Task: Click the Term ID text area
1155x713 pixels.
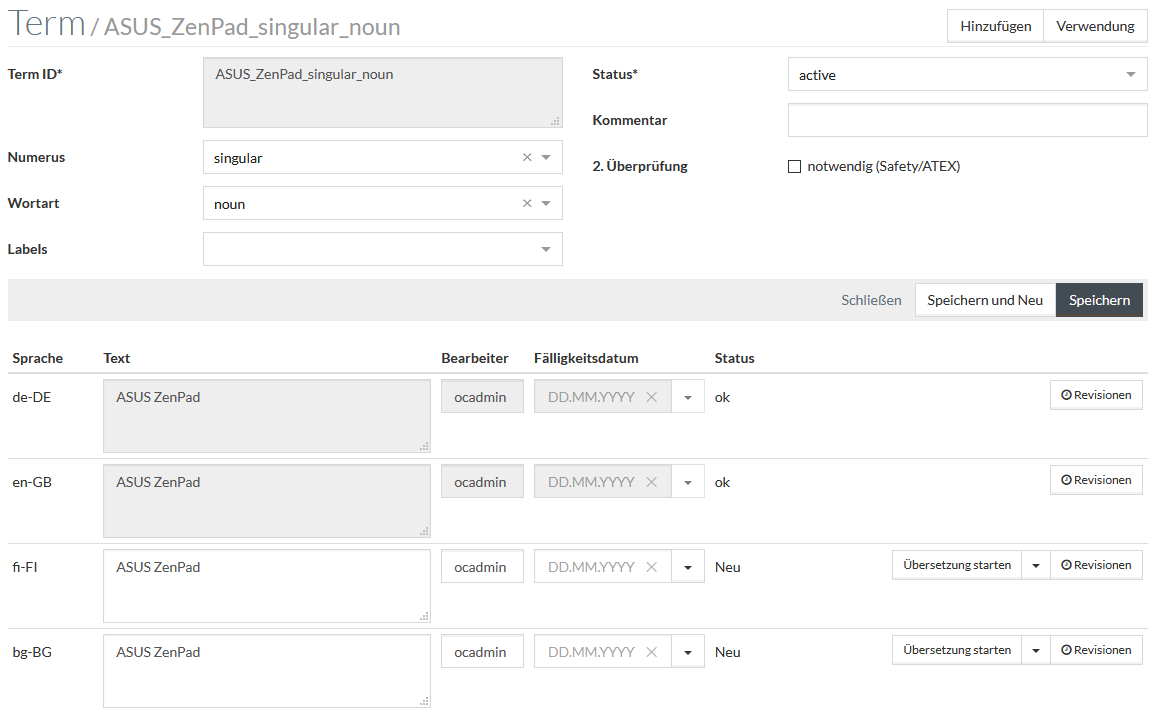Action: click(x=382, y=92)
